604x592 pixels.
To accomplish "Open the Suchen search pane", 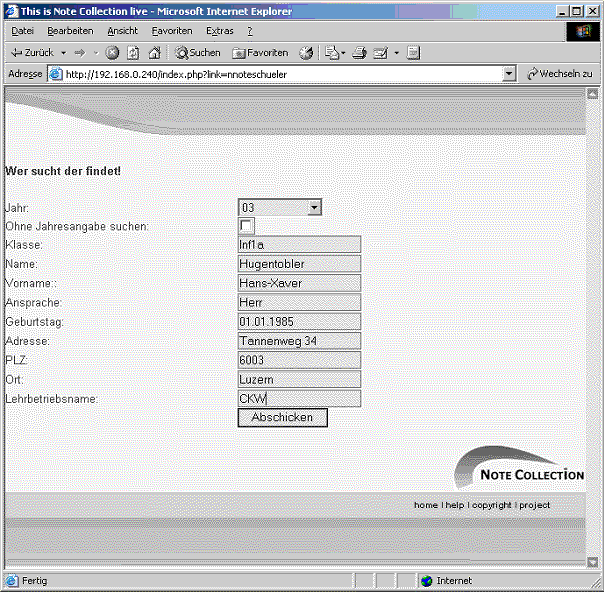I will [198, 53].
